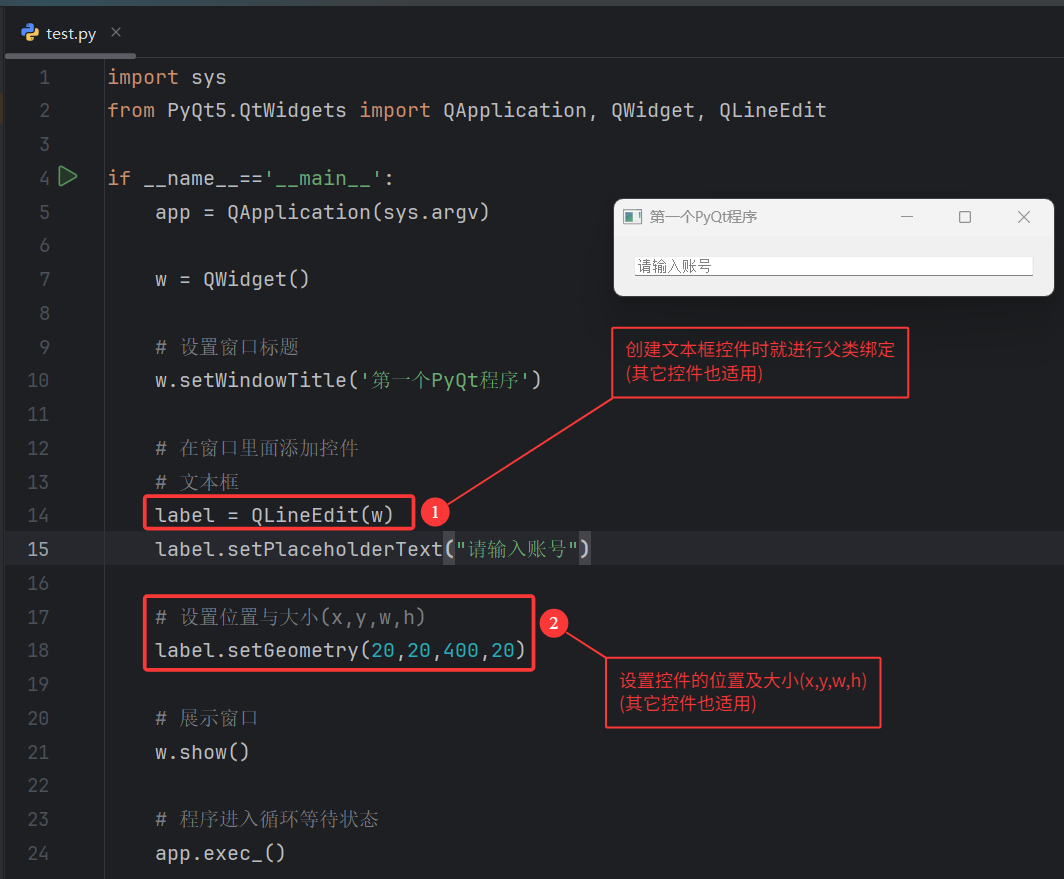This screenshot has height=879, width=1064.
Task: Click label.setGeometry(20,20,400,20) code
Action: click(x=340, y=650)
